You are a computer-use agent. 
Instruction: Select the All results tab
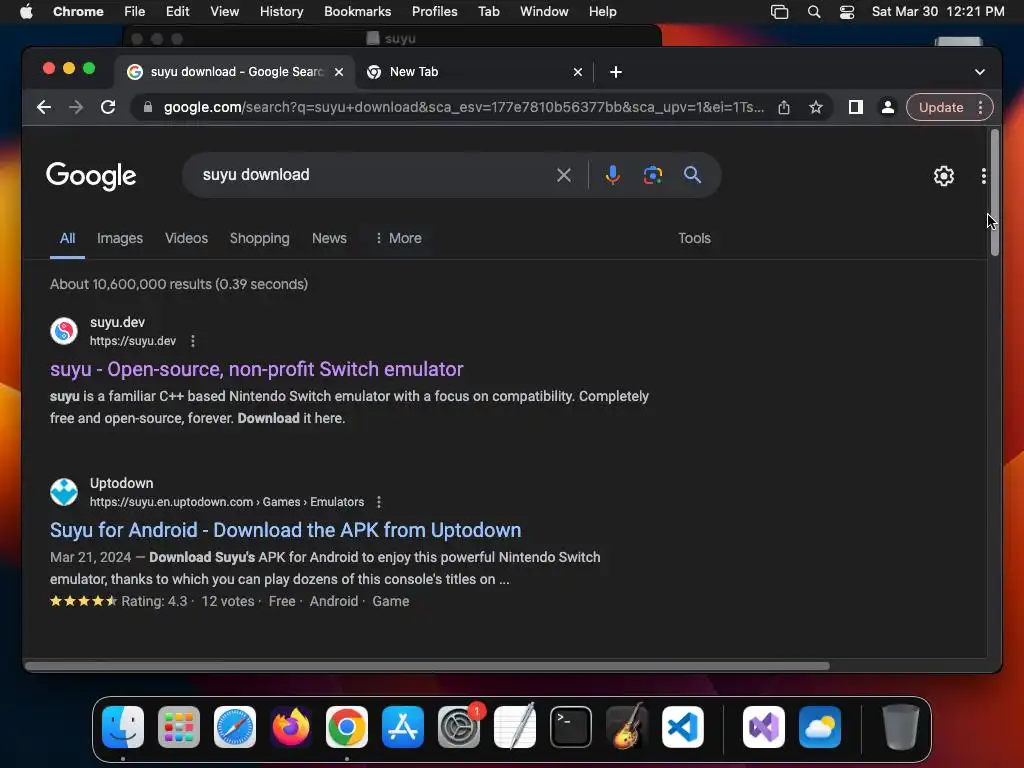[67, 238]
